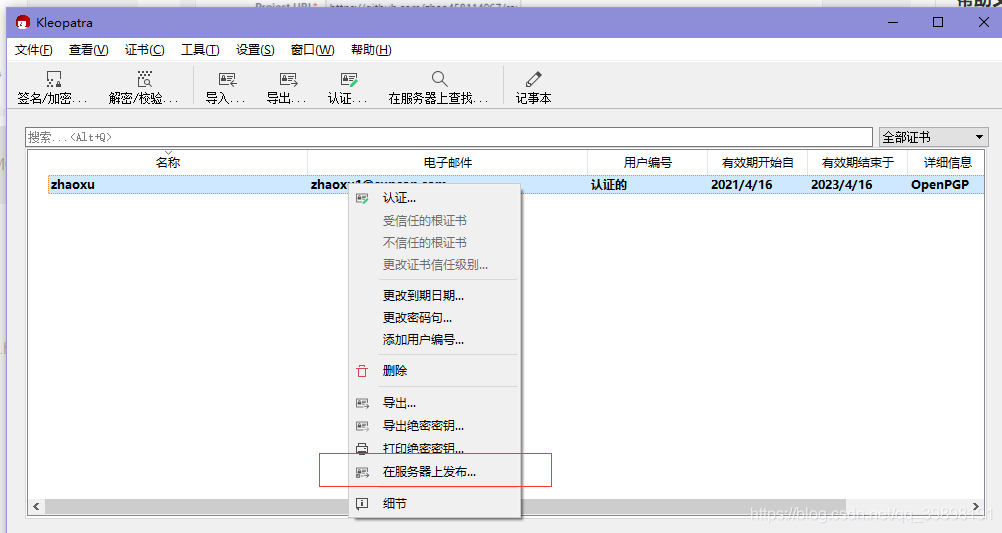The width and height of the screenshot is (1002, 533).
Task: Sort by 用户编号 column header
Action: coord(647,163)
